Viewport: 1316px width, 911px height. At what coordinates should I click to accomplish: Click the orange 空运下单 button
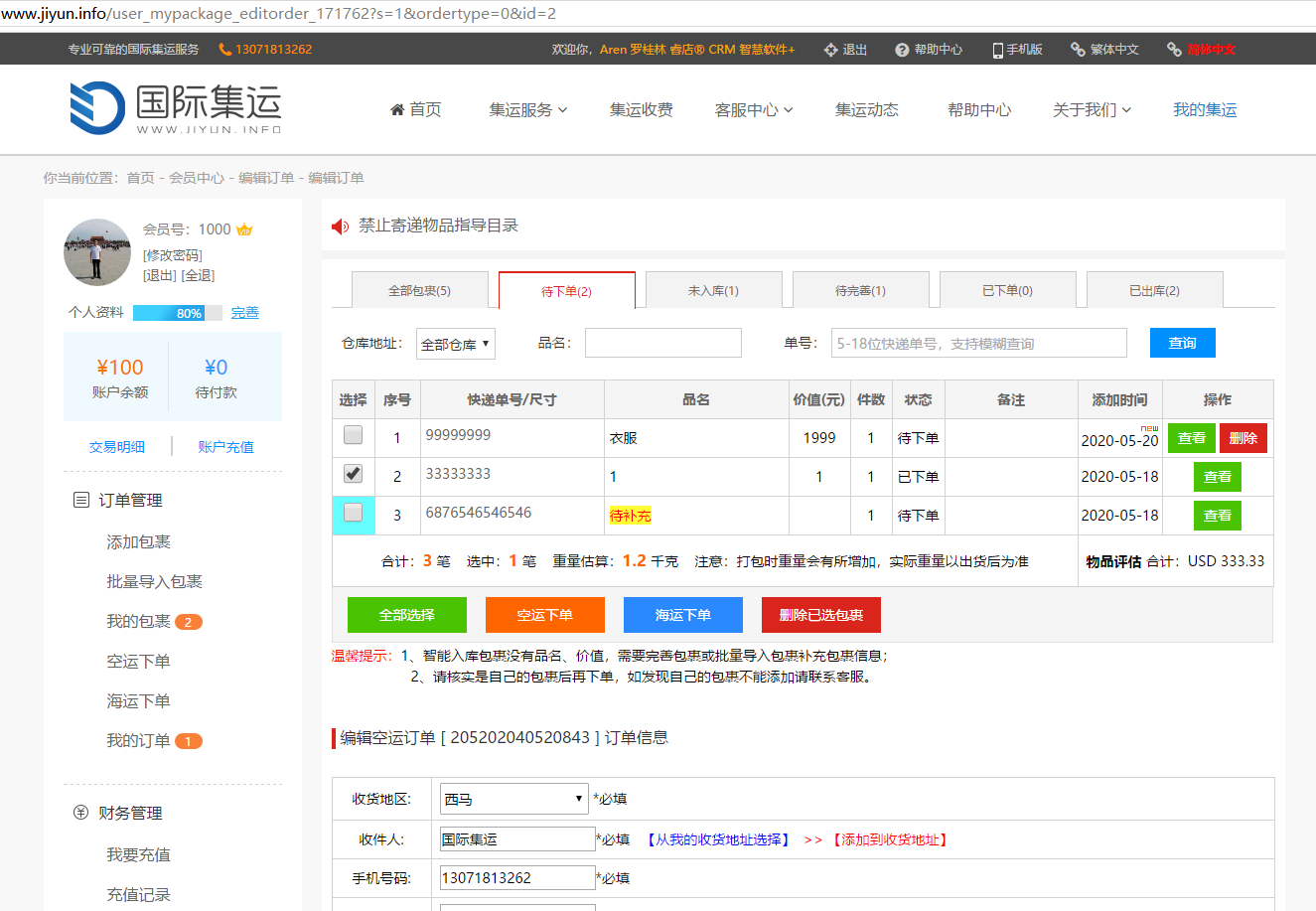click(x=544, y=615)
